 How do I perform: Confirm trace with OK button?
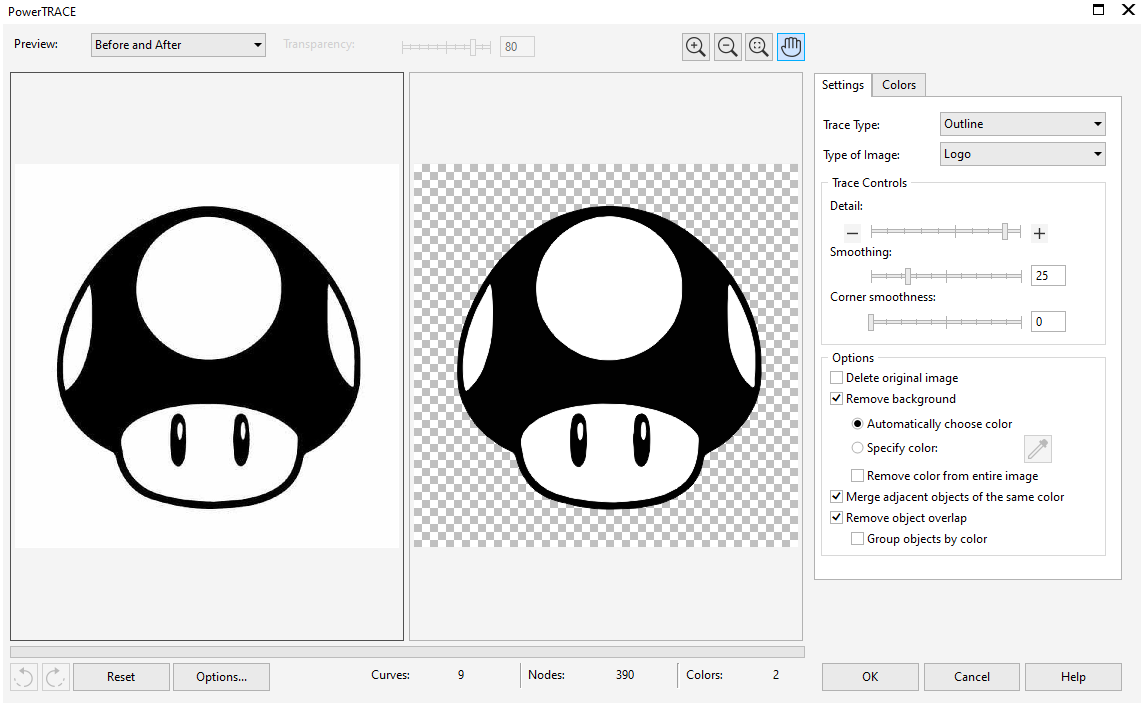tap(870, 677)
